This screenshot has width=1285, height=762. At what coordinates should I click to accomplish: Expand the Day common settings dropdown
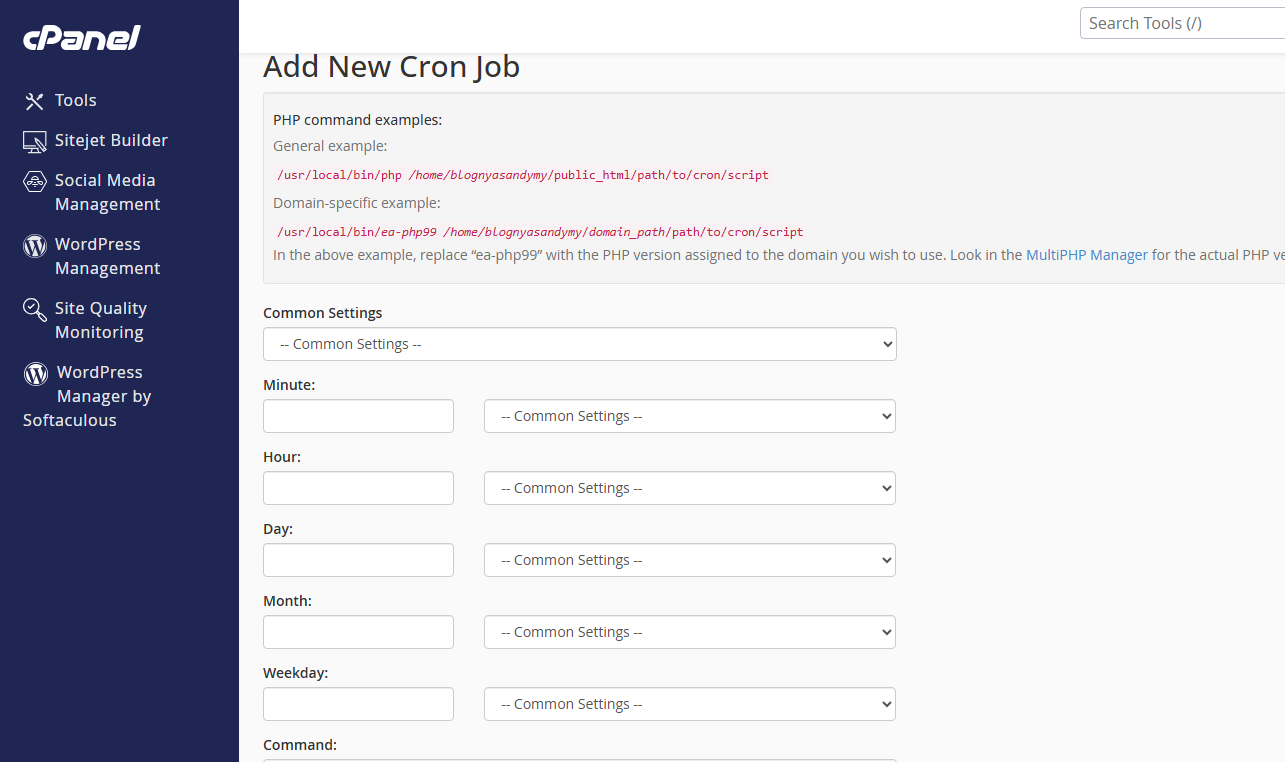tap(690, 560)
